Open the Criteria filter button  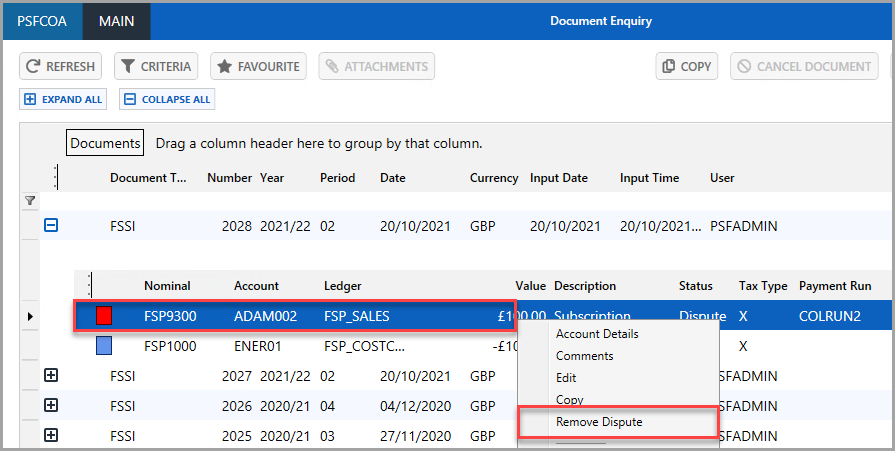point(156,66)
